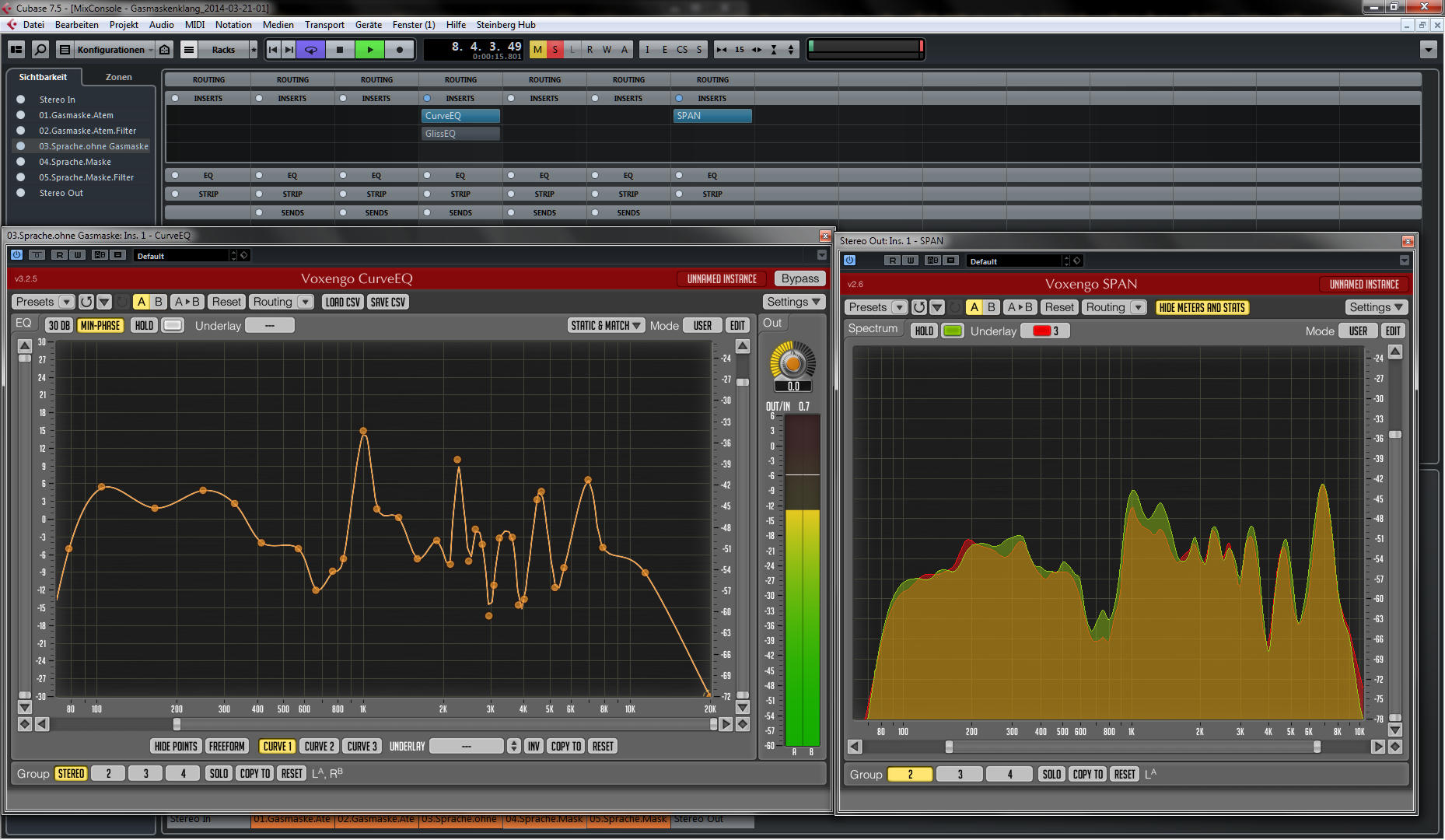The height and width of the screenshot is (840, 1445).
Task: Toggle global Write automation (W) button
Action: pyautogui.click(x=607, y=50)
